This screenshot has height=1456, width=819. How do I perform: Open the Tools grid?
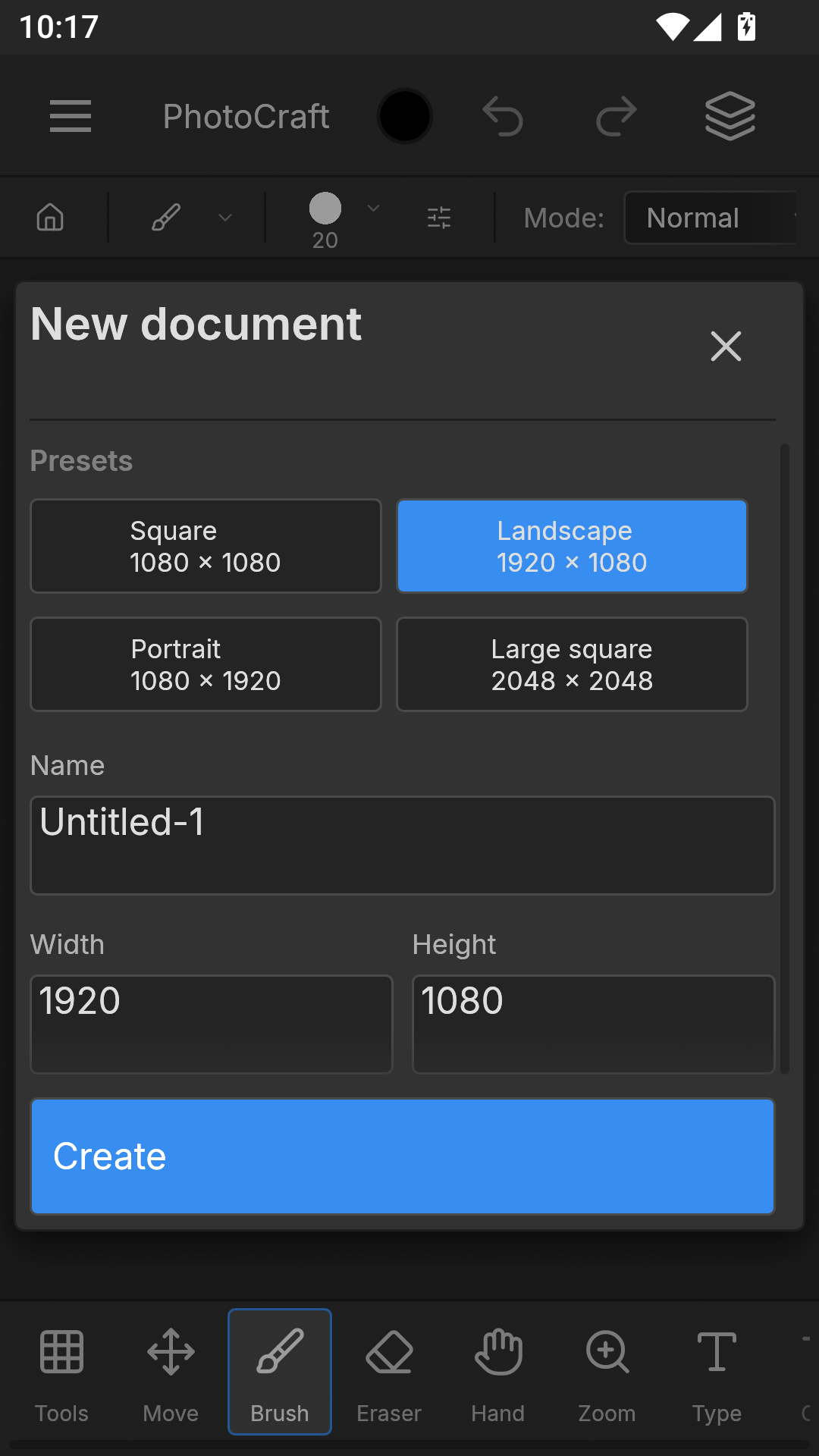(x=61, y=1372)
